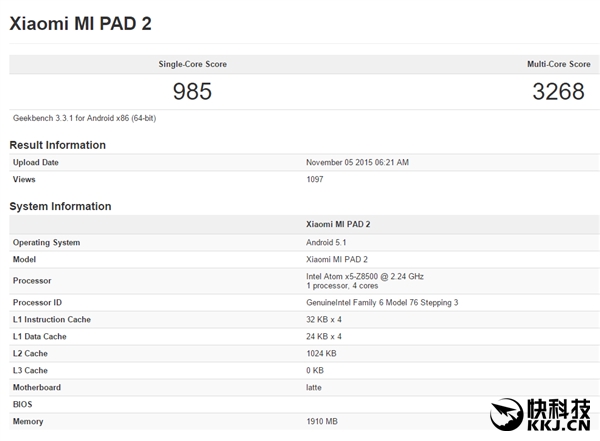Screen dimensions: 600x441
Task: Click the Geekbench 3.3.1 for Android x86 text
Action: (x=85, y=118)
